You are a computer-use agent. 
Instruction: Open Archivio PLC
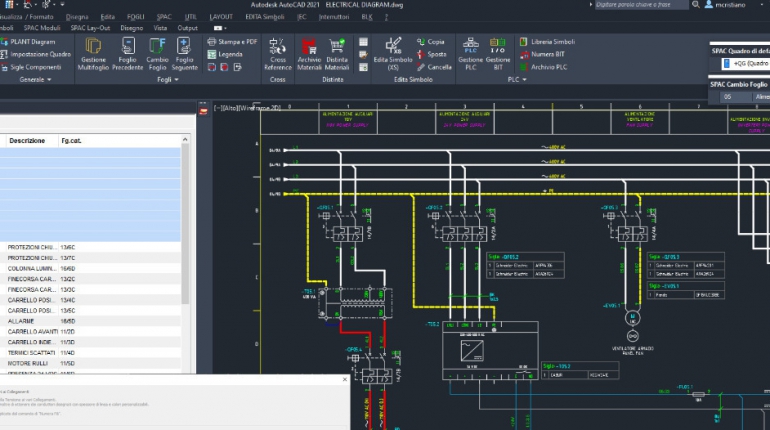point(543,67)
